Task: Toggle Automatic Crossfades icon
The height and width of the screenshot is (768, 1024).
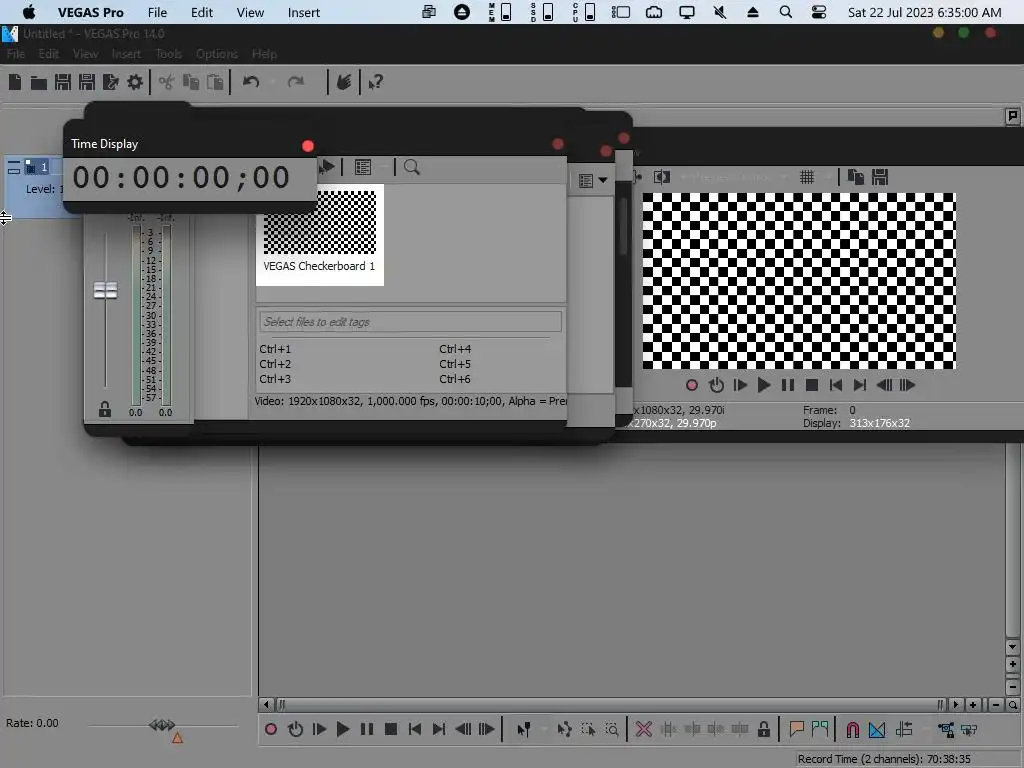Action: [x=877, y=729]
